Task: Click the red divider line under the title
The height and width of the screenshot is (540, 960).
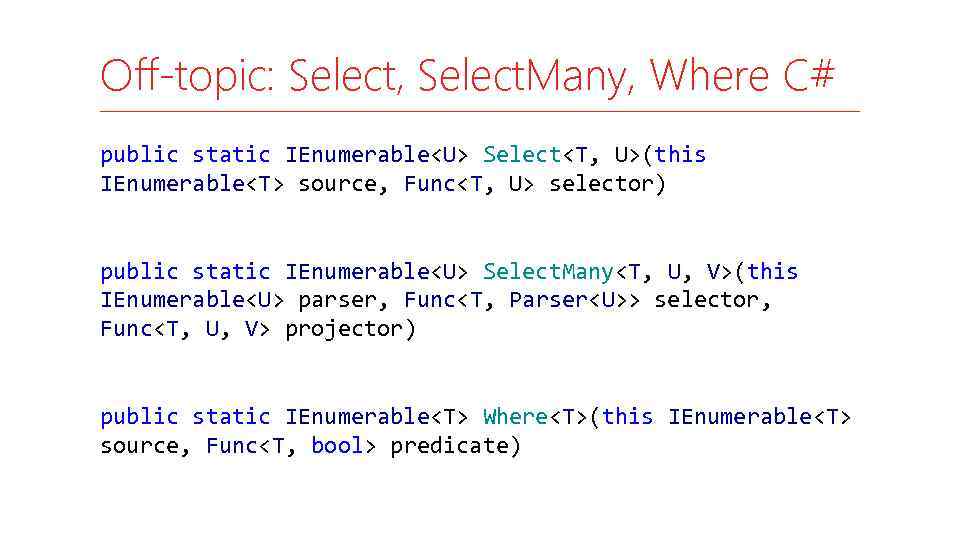Action: (480, 111)
